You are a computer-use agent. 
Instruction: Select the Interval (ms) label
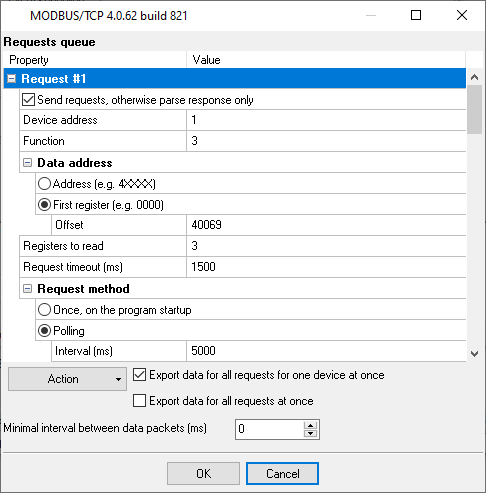84,351
